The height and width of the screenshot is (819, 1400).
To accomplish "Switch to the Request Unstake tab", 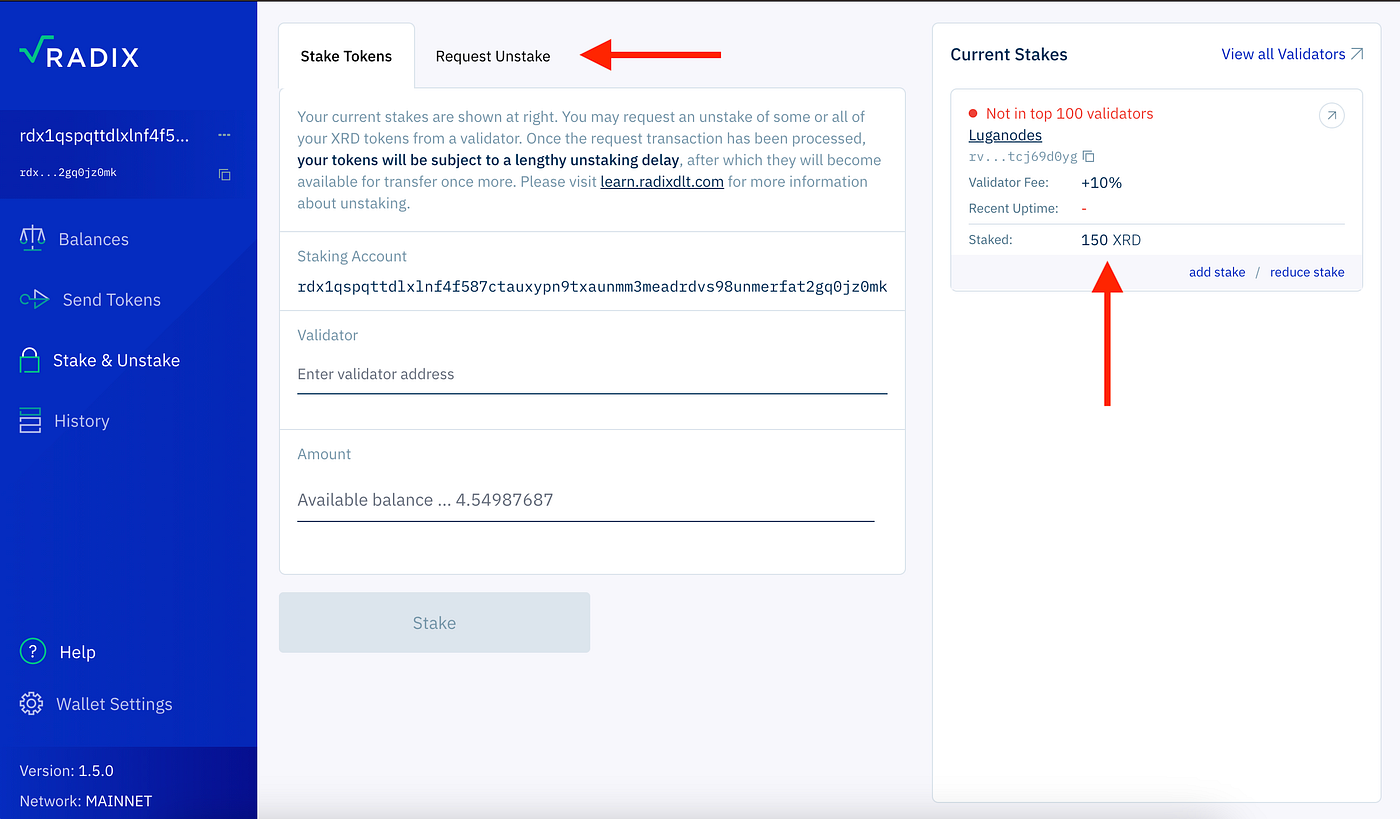I will point(493,56).
